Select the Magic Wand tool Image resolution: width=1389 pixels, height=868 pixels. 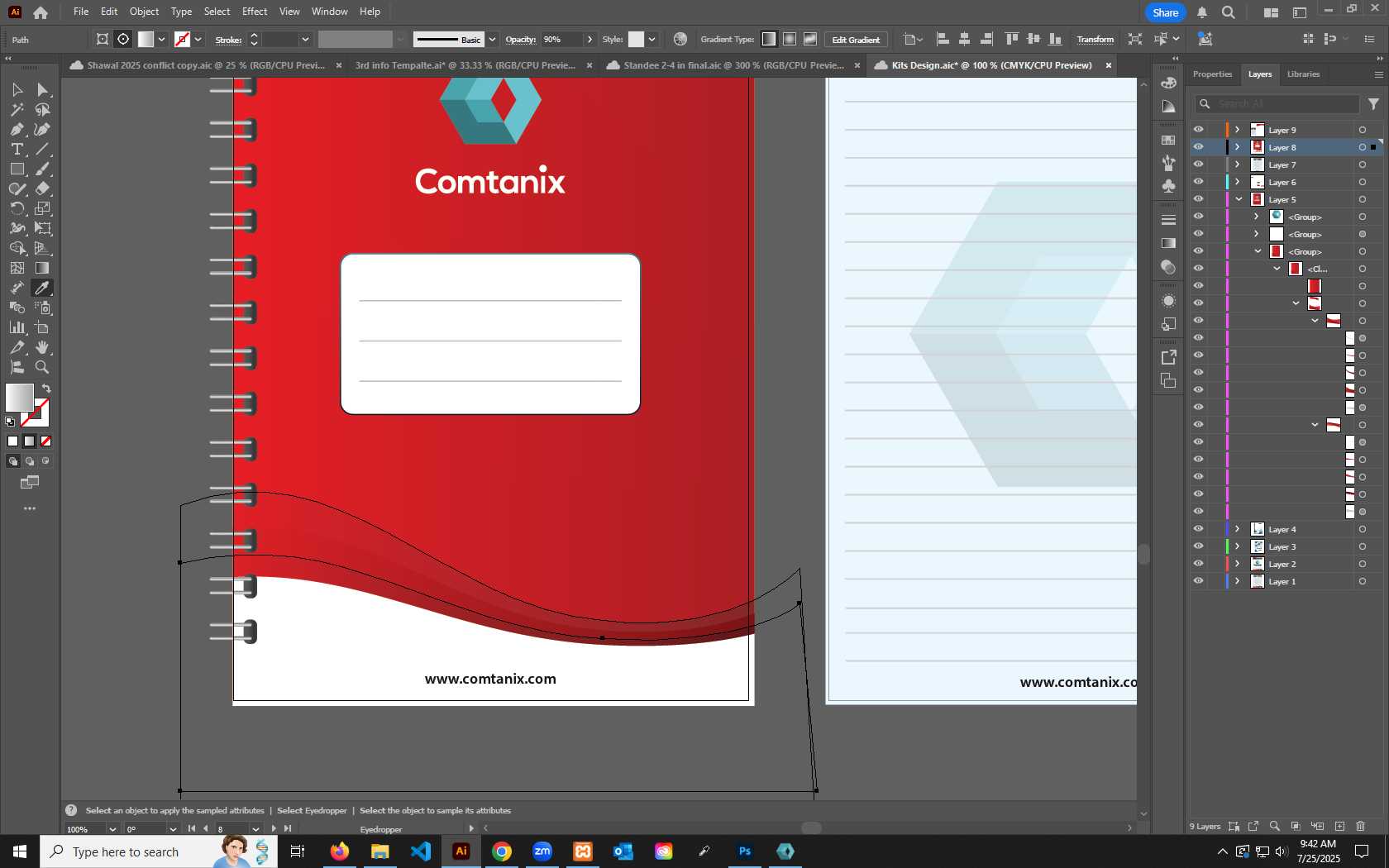click(17, 109)
